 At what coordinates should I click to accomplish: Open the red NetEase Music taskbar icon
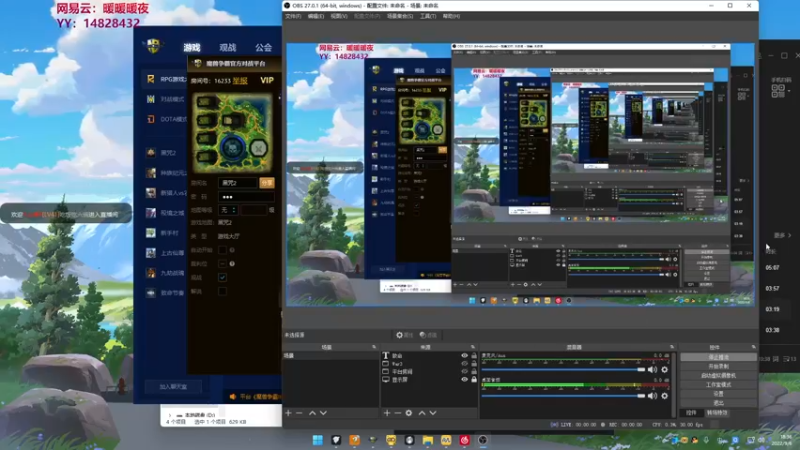coord(464,440)
